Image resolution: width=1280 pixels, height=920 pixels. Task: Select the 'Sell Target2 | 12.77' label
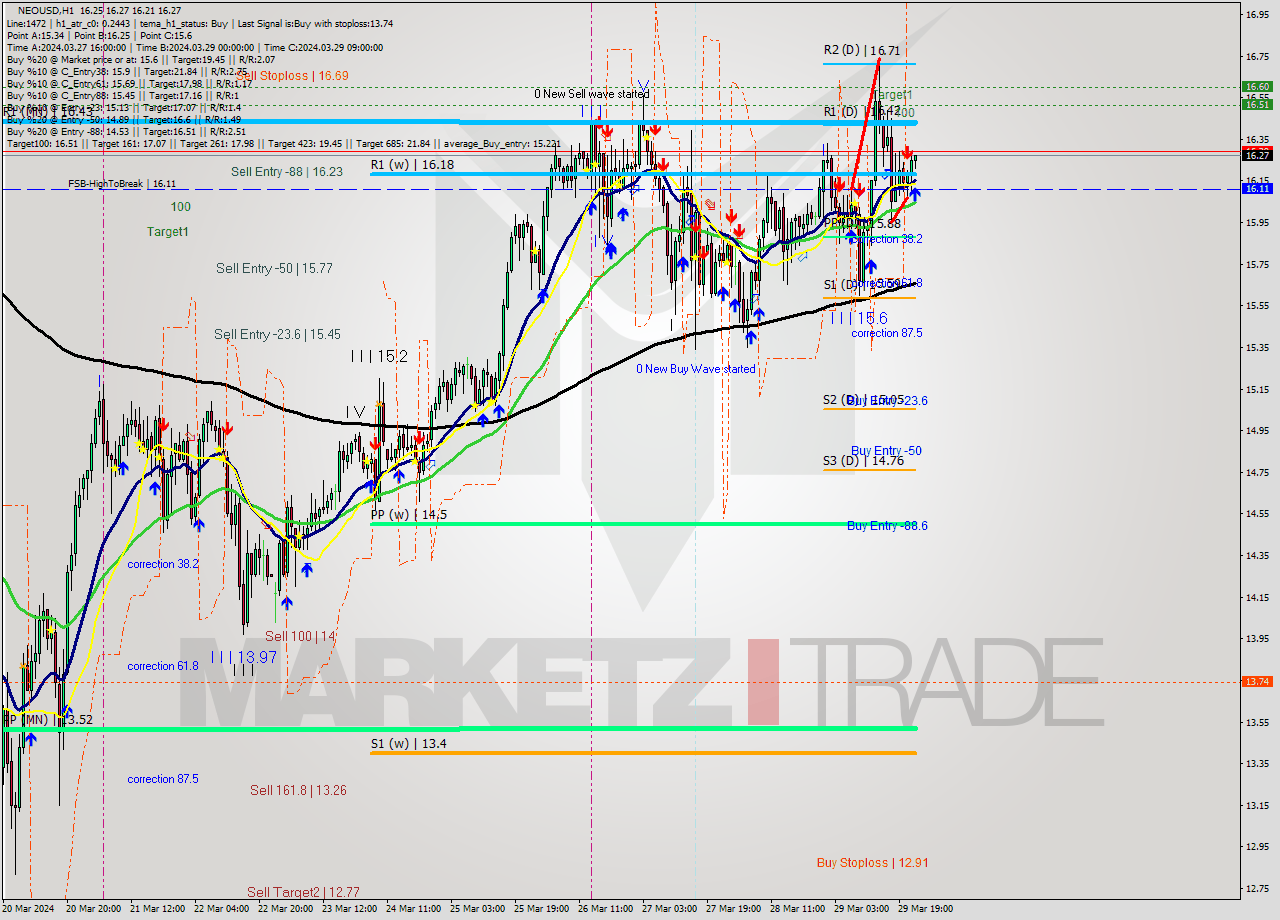[303, 893]
